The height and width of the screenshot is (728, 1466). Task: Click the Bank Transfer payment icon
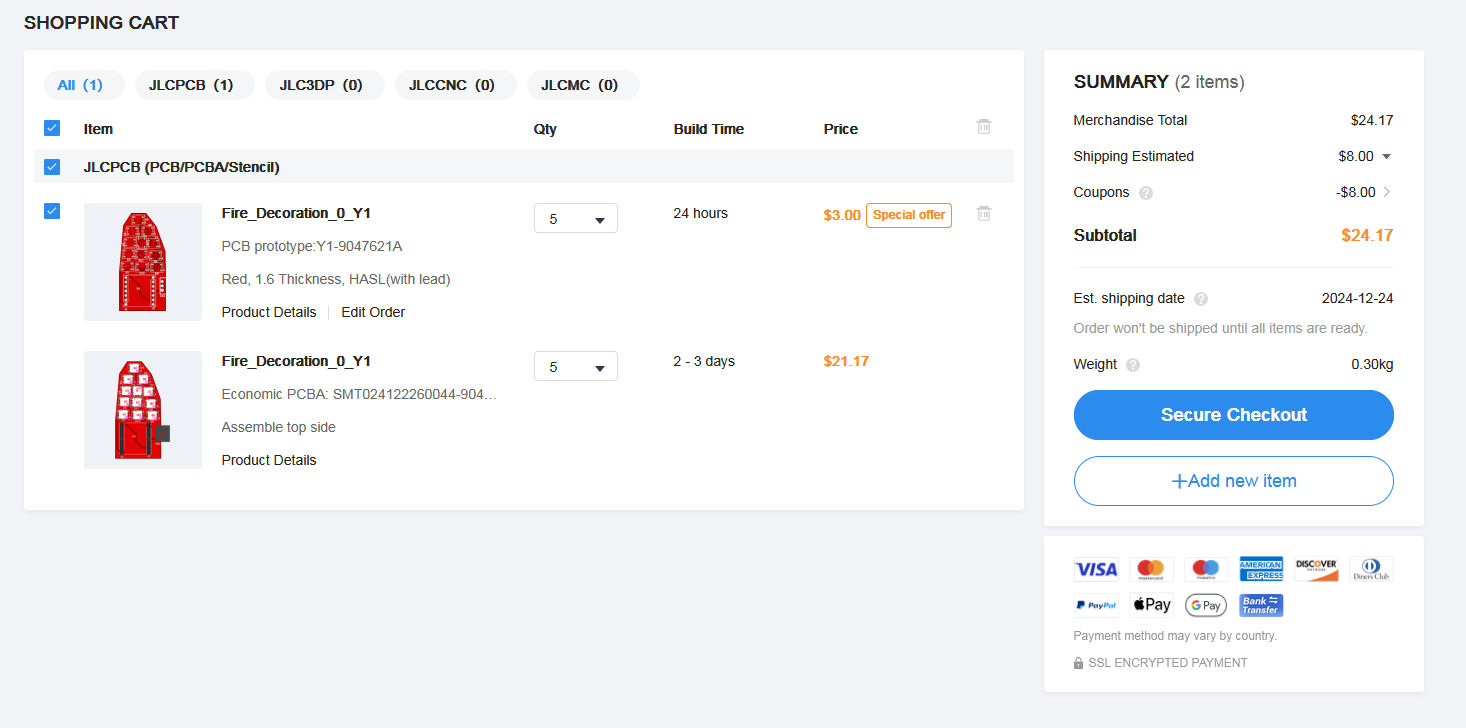coord(1261,605)
